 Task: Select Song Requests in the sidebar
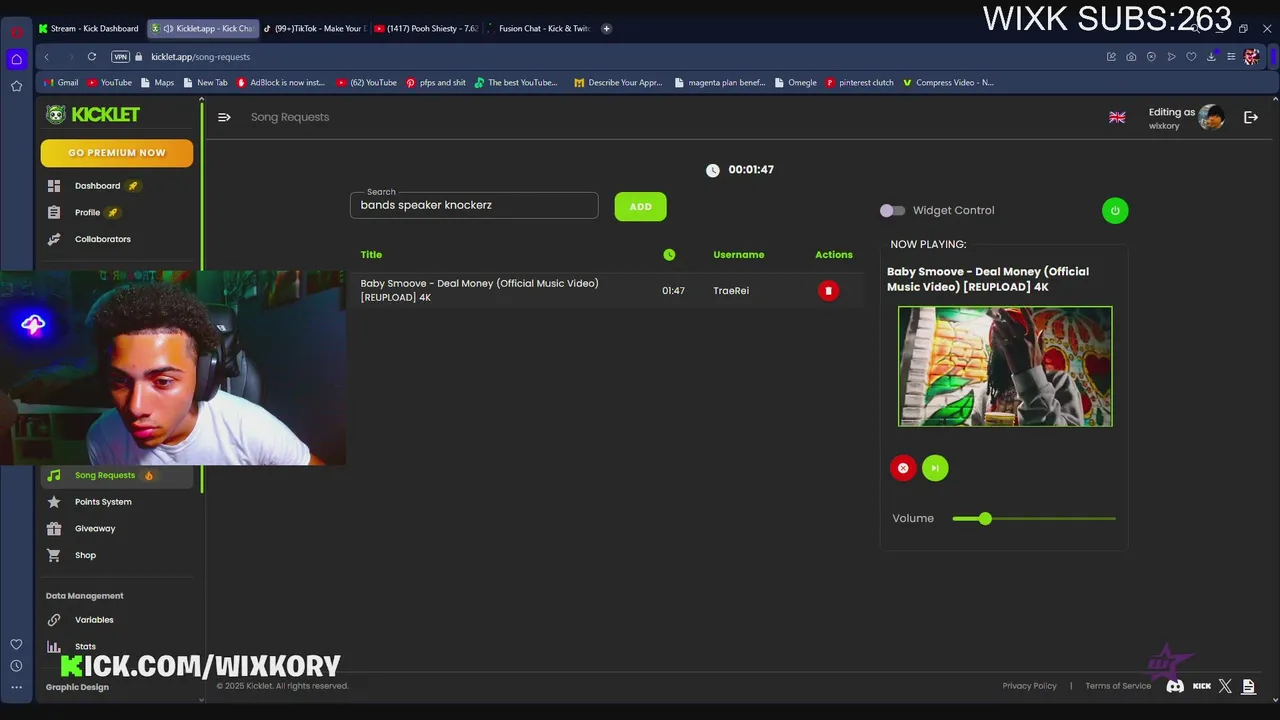click(x=117, y=476)
